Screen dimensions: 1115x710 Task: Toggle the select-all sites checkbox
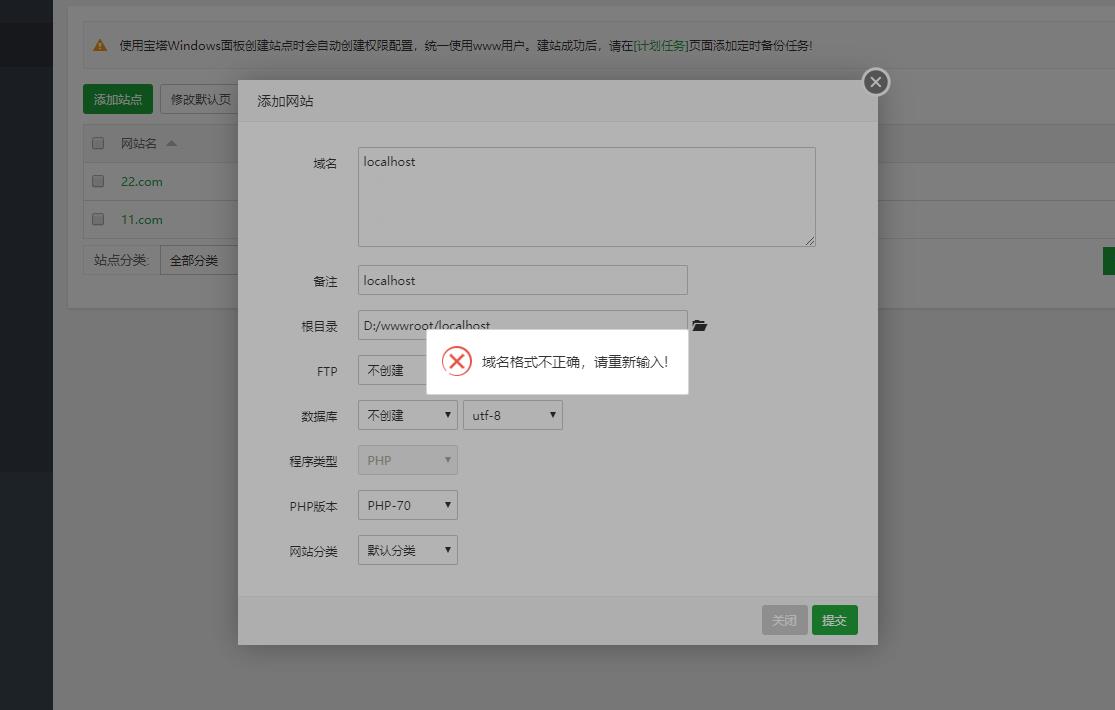(98, 143)
